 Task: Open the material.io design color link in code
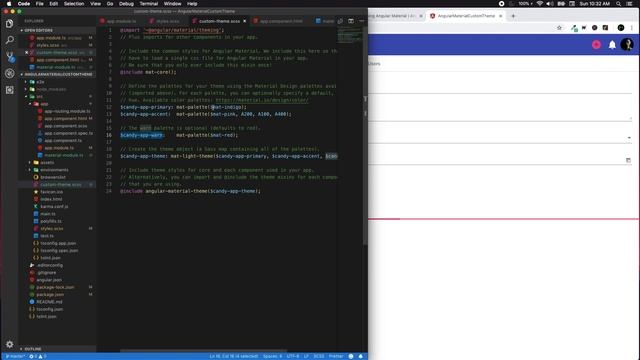click(x=262, y=100)
